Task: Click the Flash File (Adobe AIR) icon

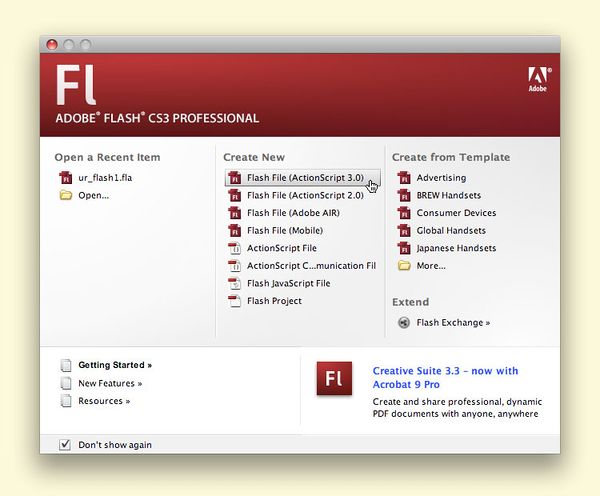Action: pyautogui.click(x=235, y=213)
